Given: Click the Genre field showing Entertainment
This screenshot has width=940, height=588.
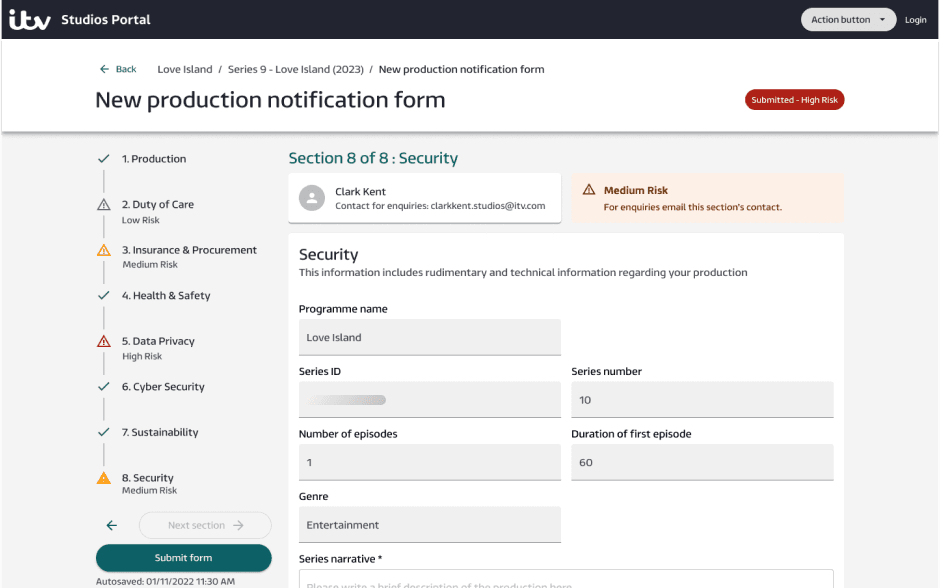Looking at the screenshot, I should (430, 524).
